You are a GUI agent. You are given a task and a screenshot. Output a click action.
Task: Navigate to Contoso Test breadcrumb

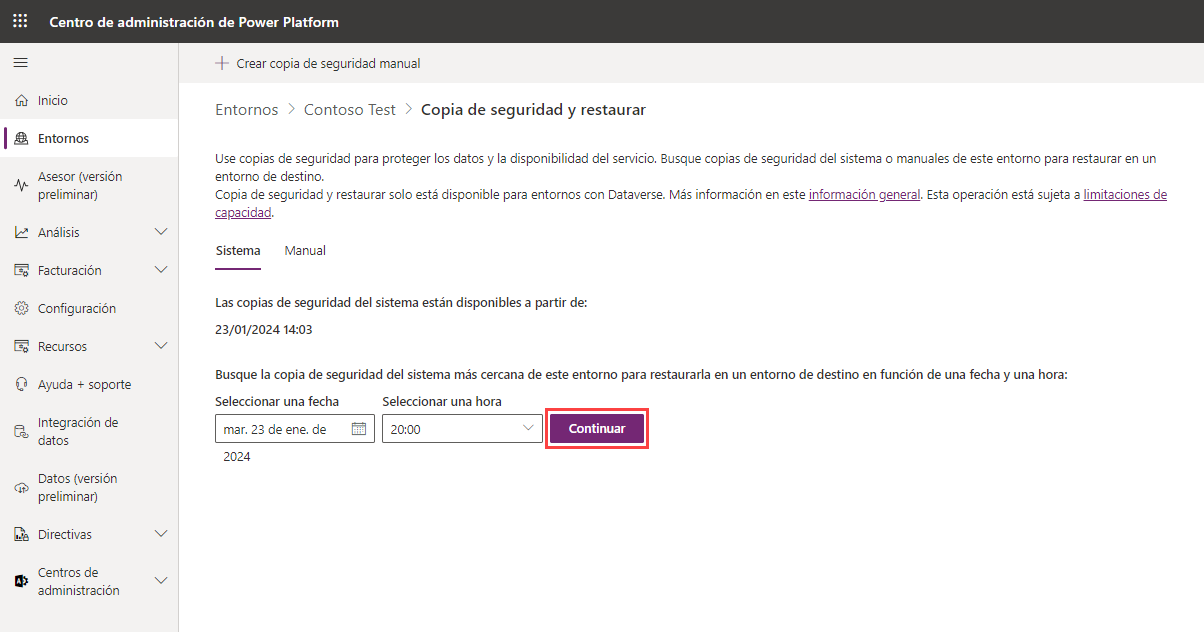tap(350, 110)
